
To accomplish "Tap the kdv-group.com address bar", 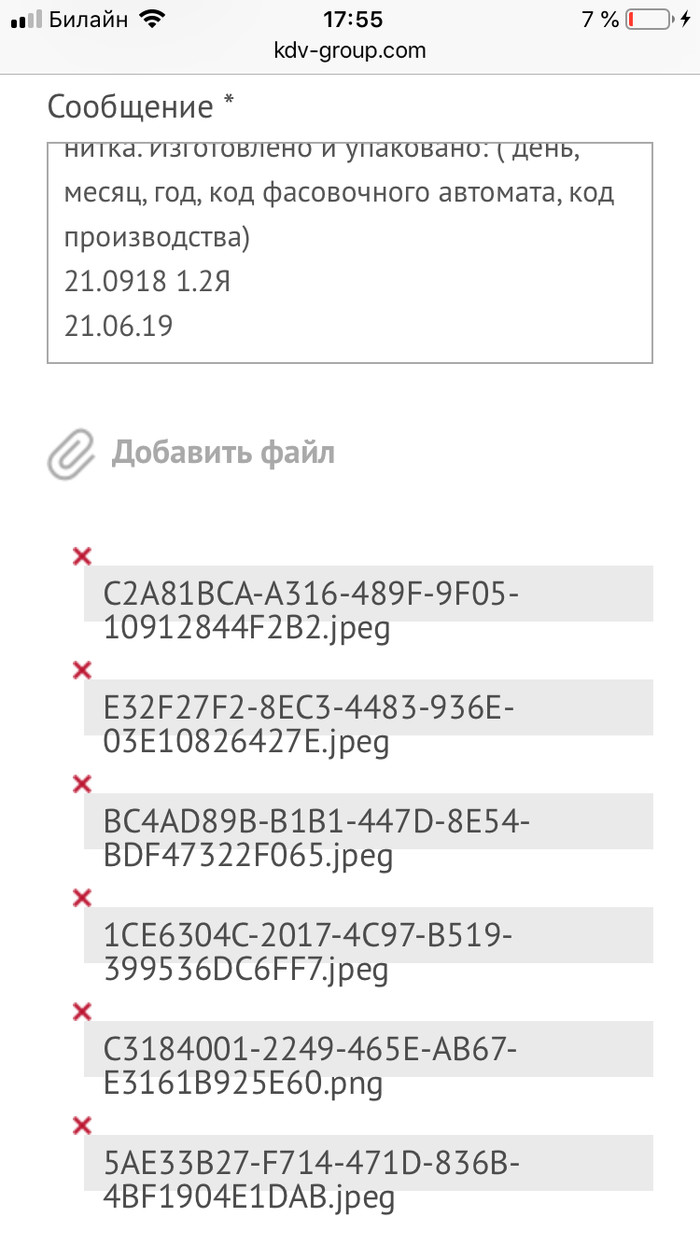I will 350,50.
